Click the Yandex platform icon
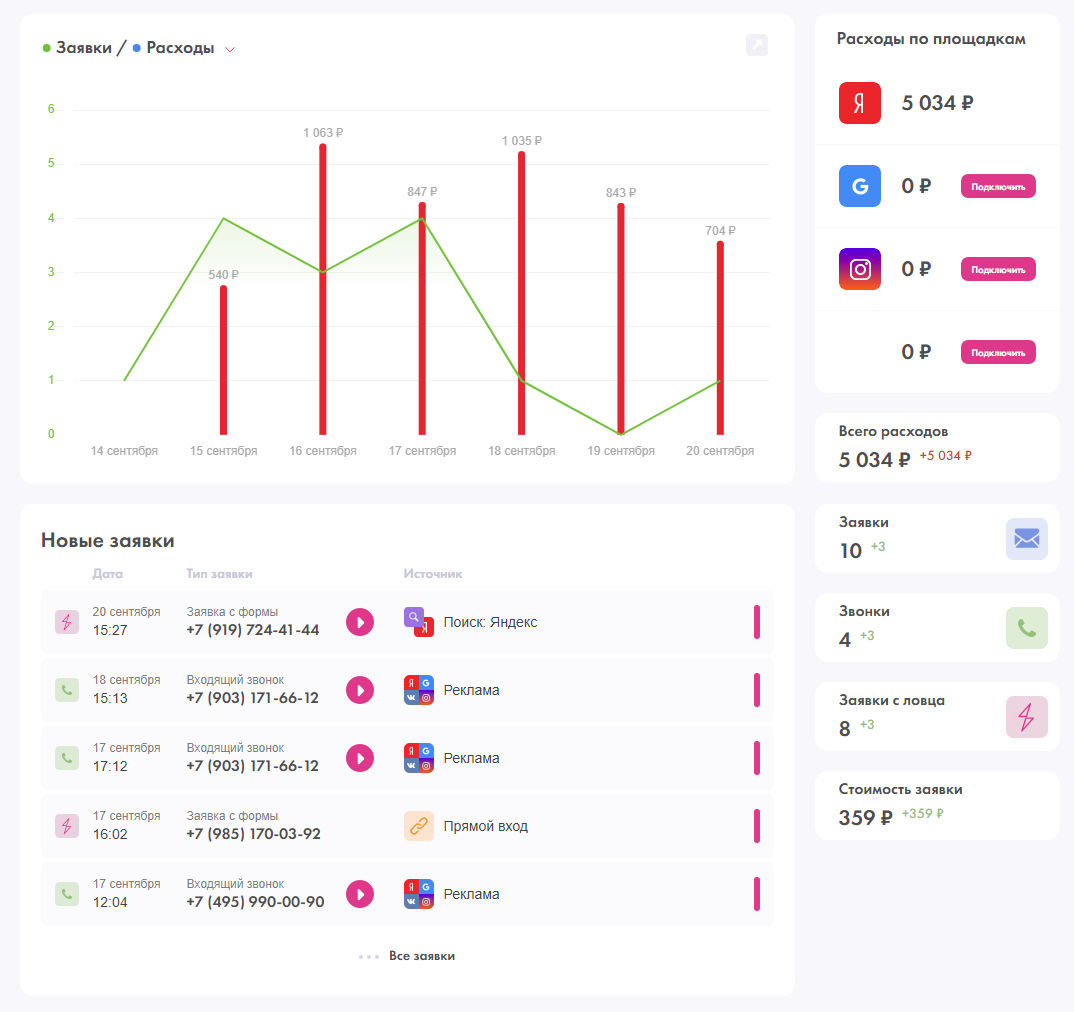Viewport: 1074px width, 1012px height. tap(860, 103)
